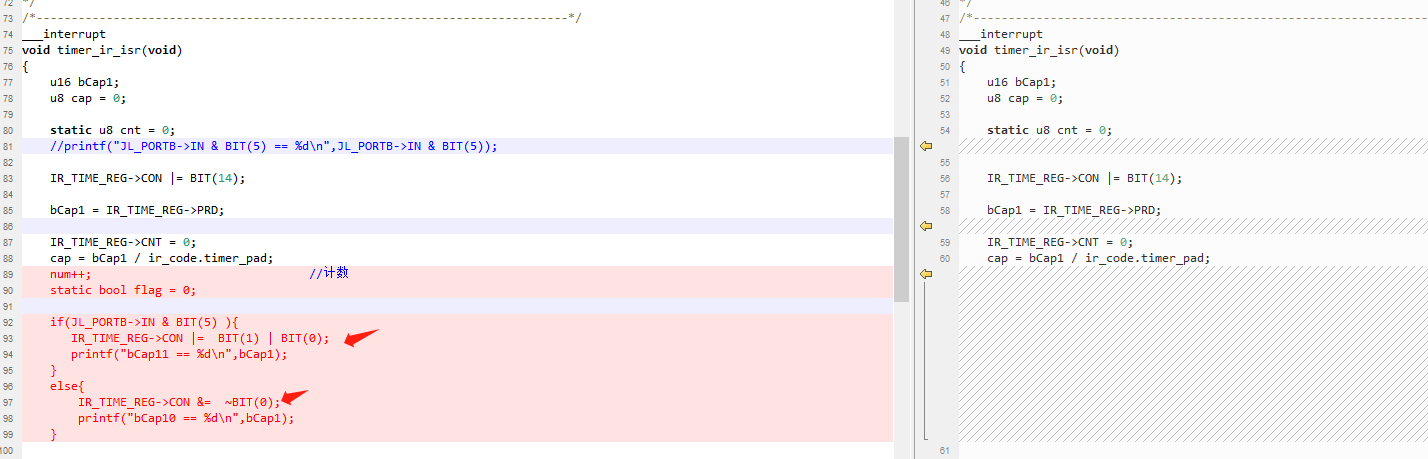Click line number 89 in the left gutter
The width and height of the screenshot is (1428, 459).
point(8,275)
